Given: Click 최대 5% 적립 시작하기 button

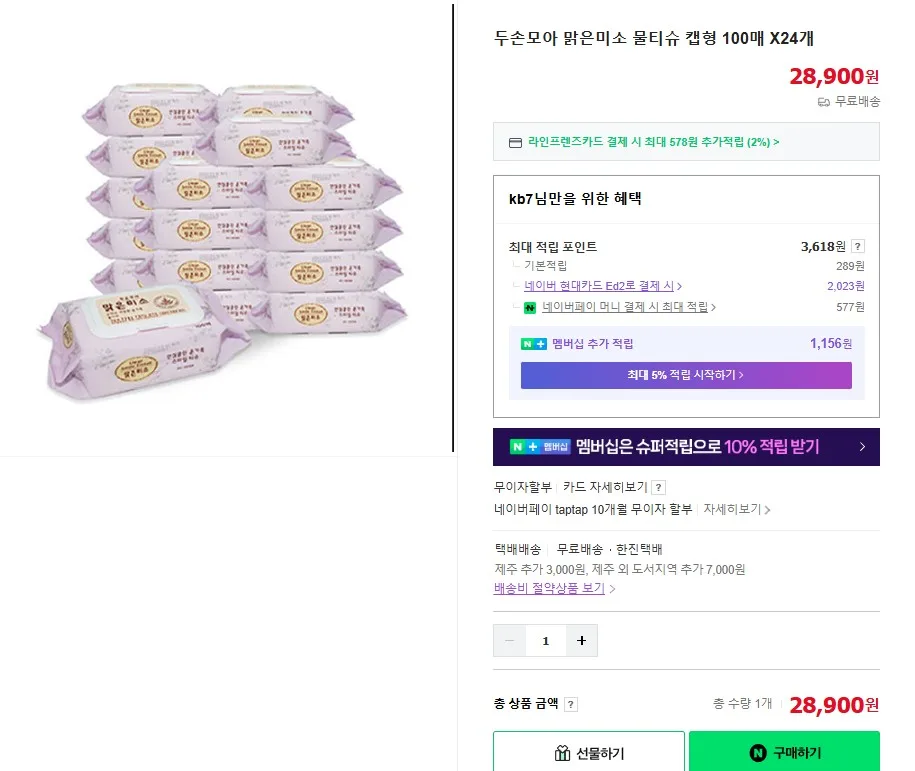Looking at the screenshot, I should pyautogui.click(x=686, y=375).
